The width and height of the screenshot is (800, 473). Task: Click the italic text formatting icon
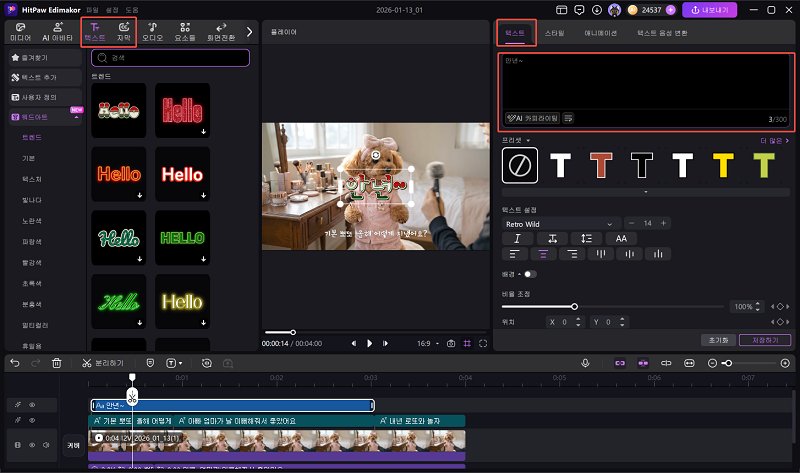tap(517, 239)
